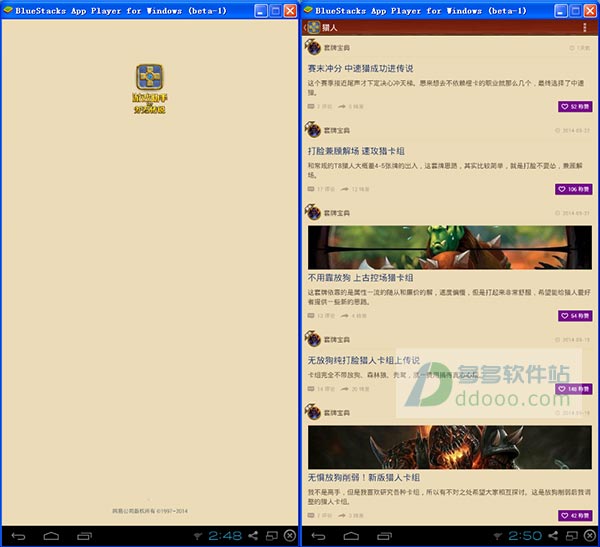
Task: Open the orc hunter banner image
Action: [450, 247]
